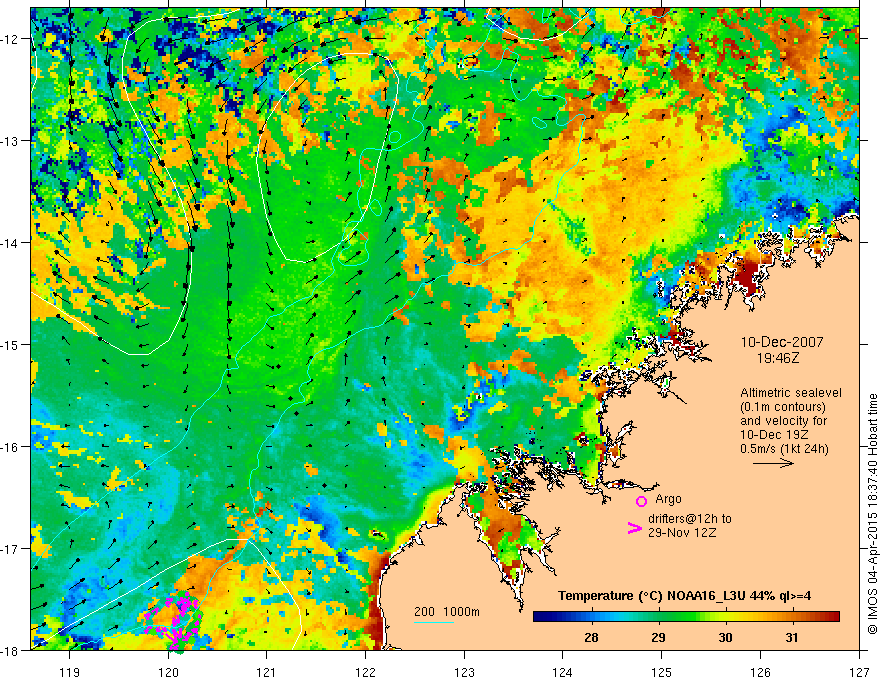The width and height of the screenshot is (880, 680).
Task: Click the colorbar tick label 31
Action: [792, 637]
